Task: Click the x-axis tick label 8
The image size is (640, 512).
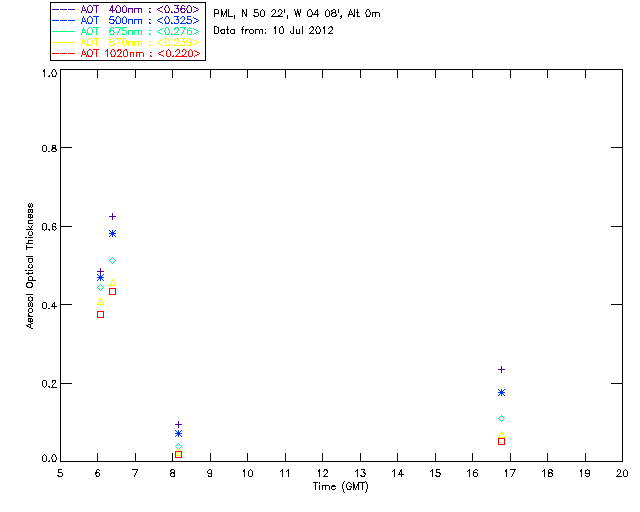Action: [x=173, y=473]
